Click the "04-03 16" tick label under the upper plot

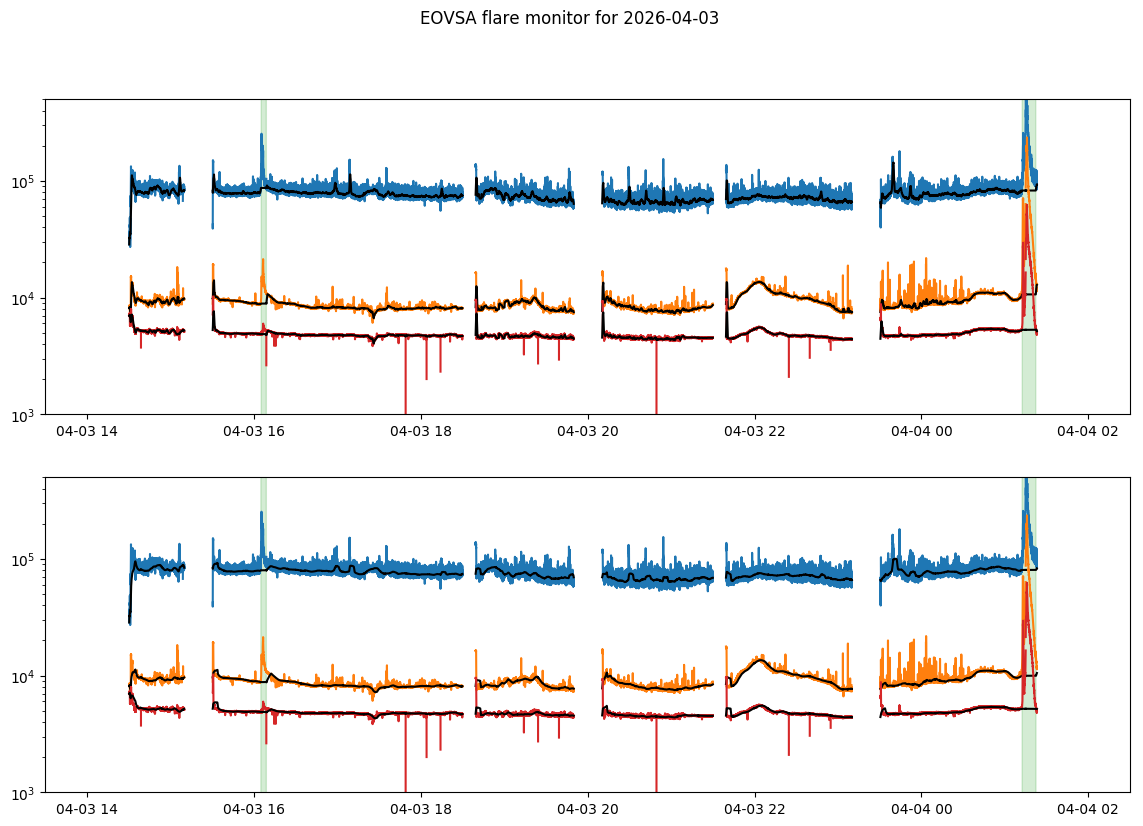point(254,431)
